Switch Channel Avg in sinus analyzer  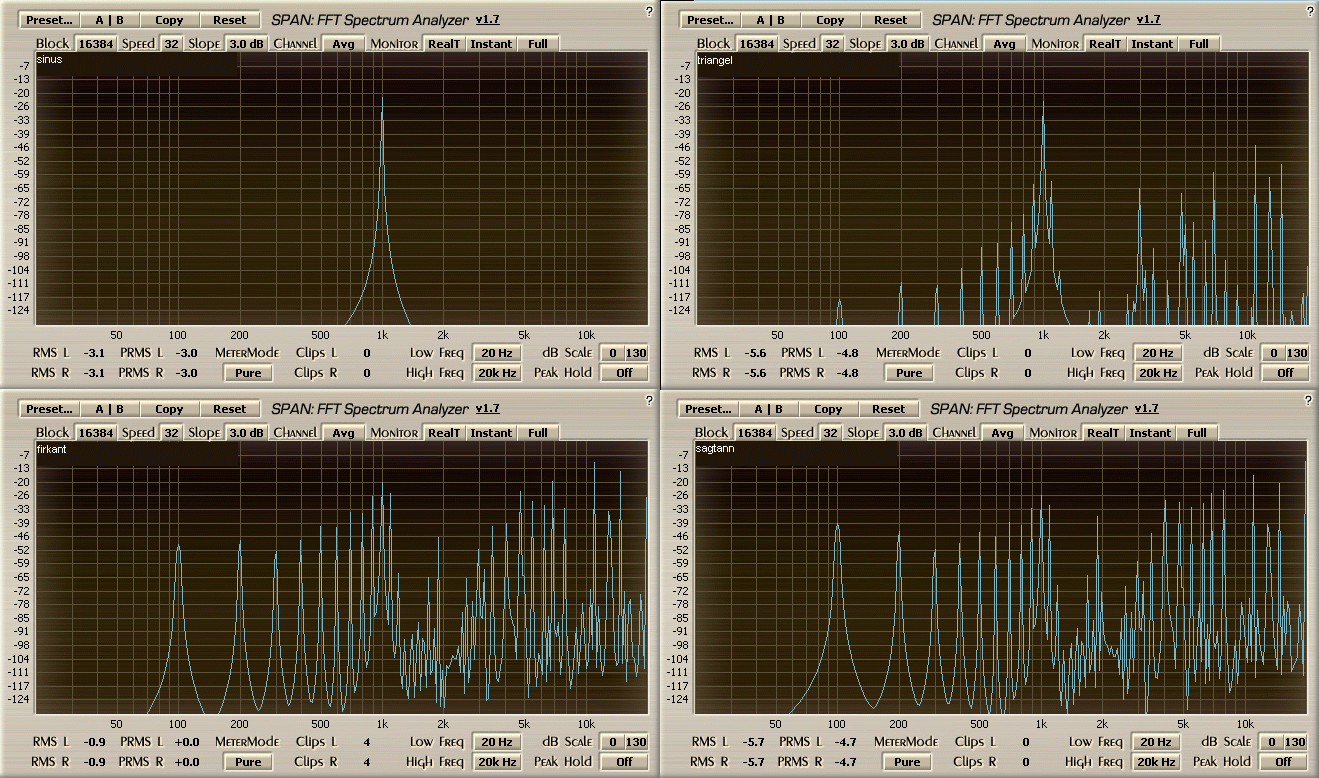coord(343,44)
